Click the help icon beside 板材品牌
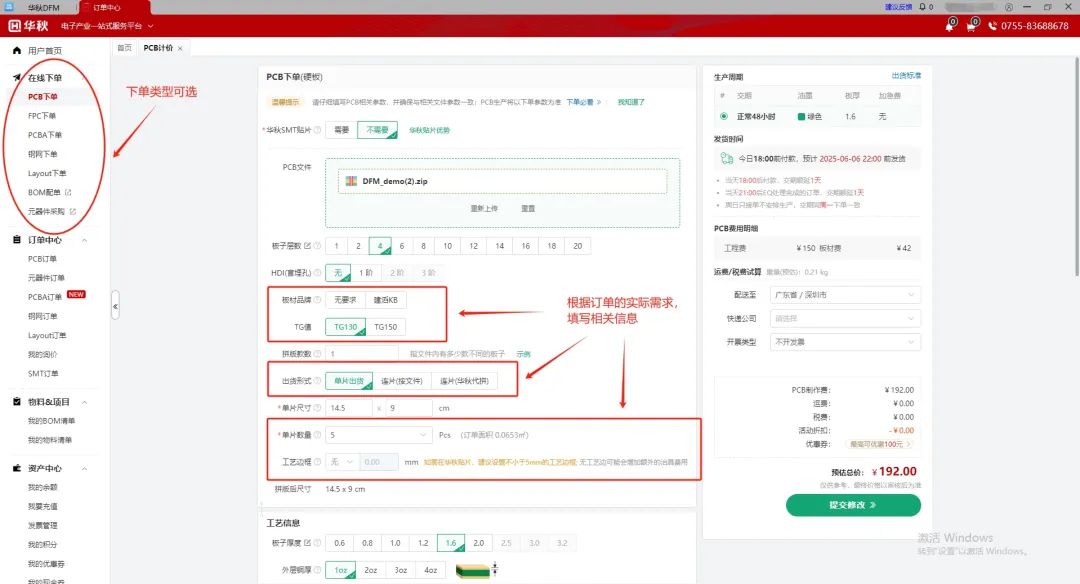The image size is (1080, 584). pos(318,300)
